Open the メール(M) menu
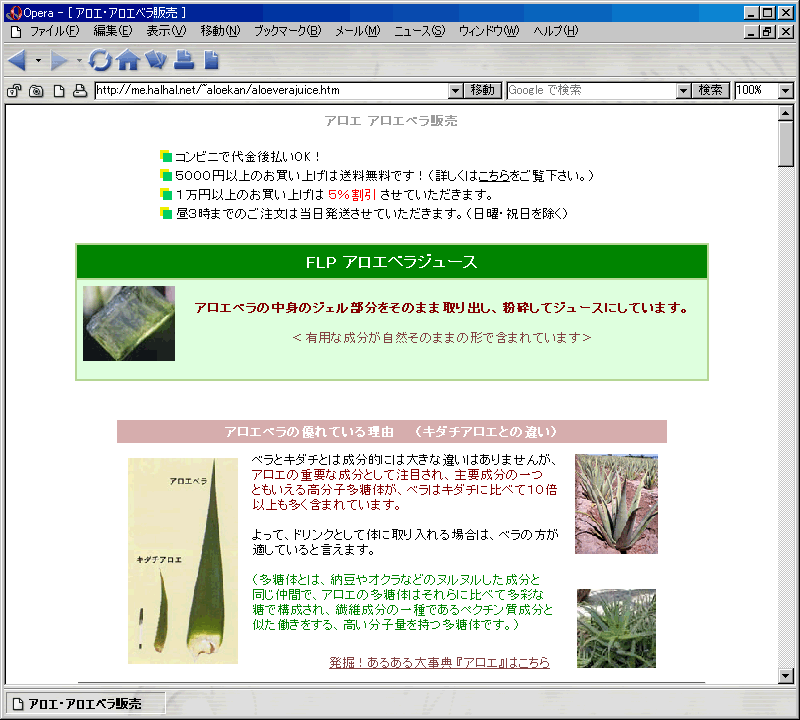 [x=358, y=31]
